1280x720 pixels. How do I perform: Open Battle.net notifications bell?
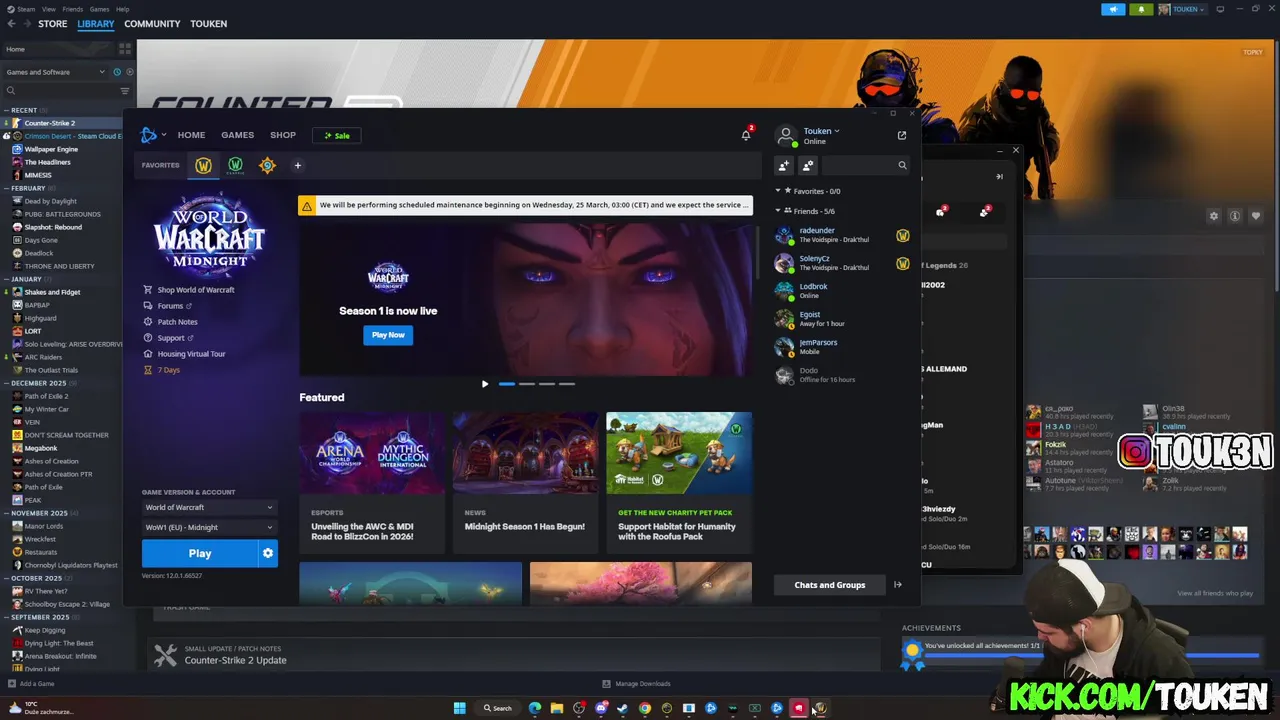click(x=746, y=135)
